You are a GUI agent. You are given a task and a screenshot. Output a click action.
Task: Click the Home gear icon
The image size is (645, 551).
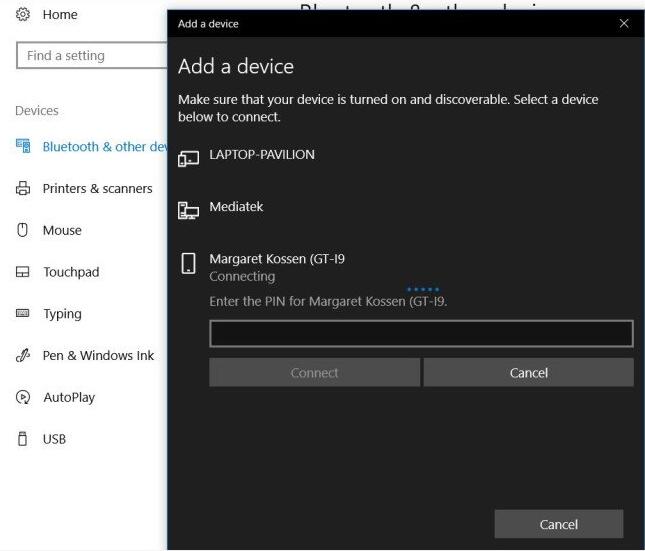(x=23, y=15)
